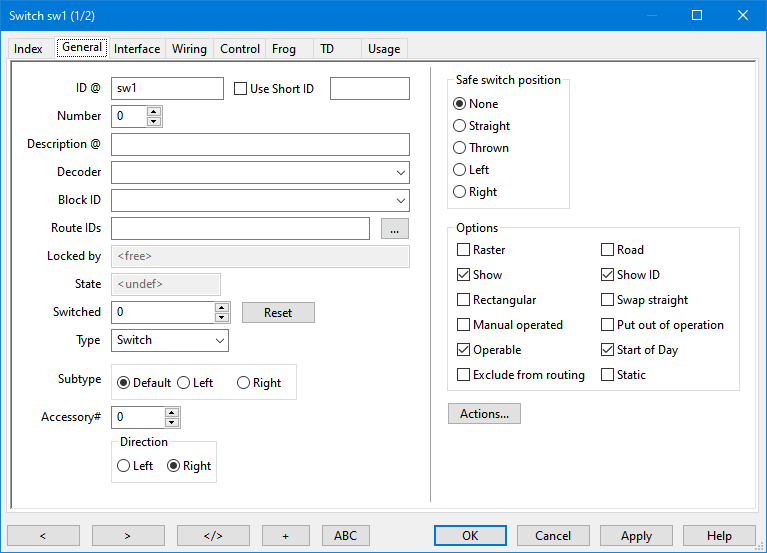Click the ABC button
This screenshot has width=767, height=553.
coord(345,536)
